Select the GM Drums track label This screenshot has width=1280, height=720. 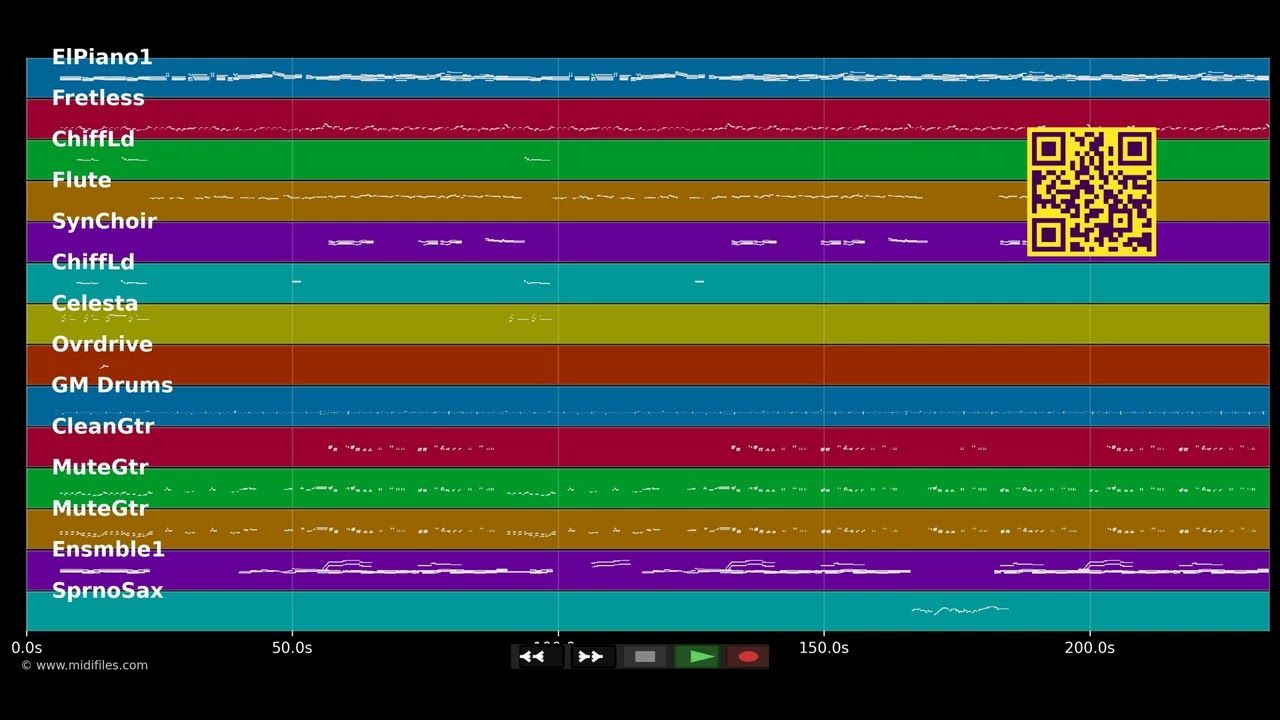point(112,385)
